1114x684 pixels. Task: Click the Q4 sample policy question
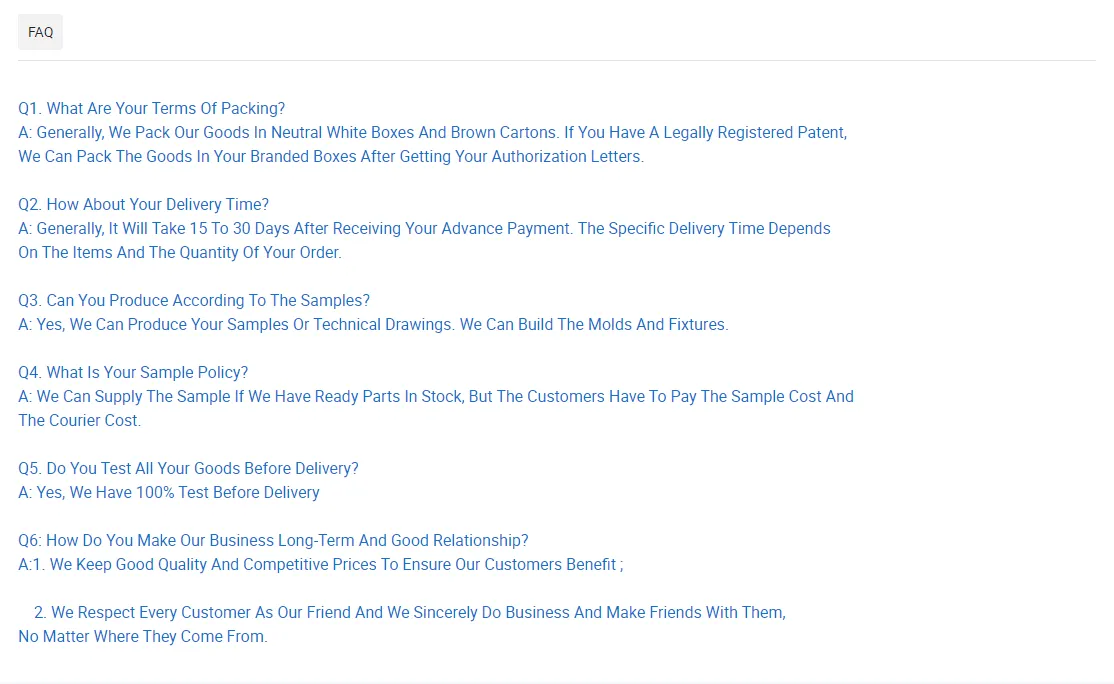(x=133, y=372)
